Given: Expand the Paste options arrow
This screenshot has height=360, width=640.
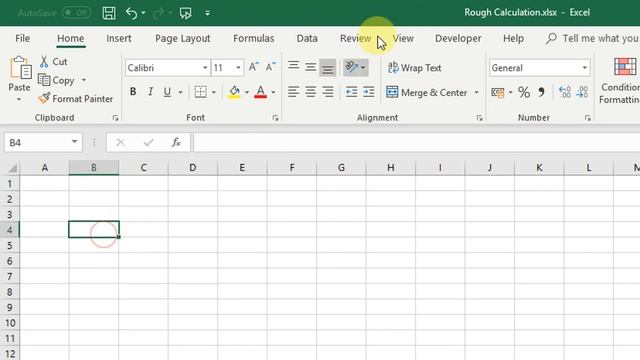Looking at the screenshot, I should pos(19,99).
